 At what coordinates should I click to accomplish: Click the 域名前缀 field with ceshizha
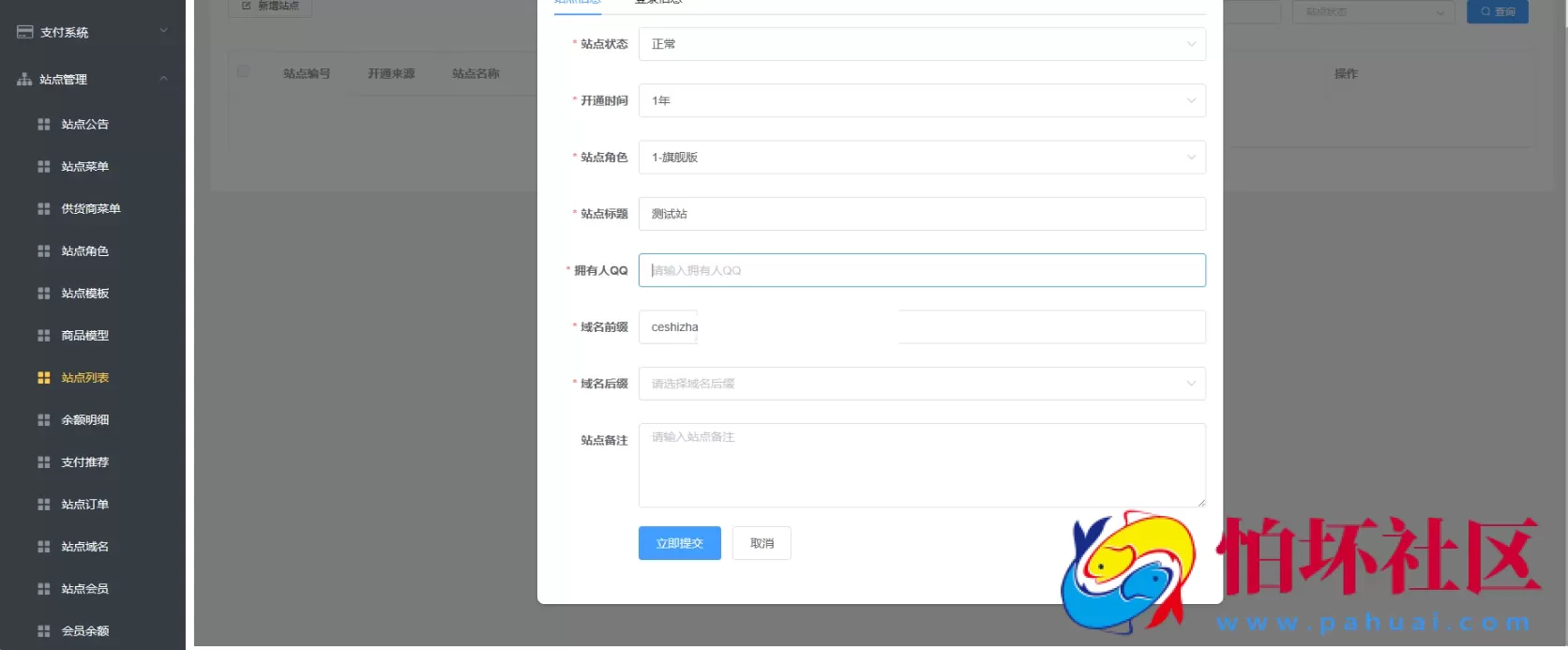pos(922,326)
